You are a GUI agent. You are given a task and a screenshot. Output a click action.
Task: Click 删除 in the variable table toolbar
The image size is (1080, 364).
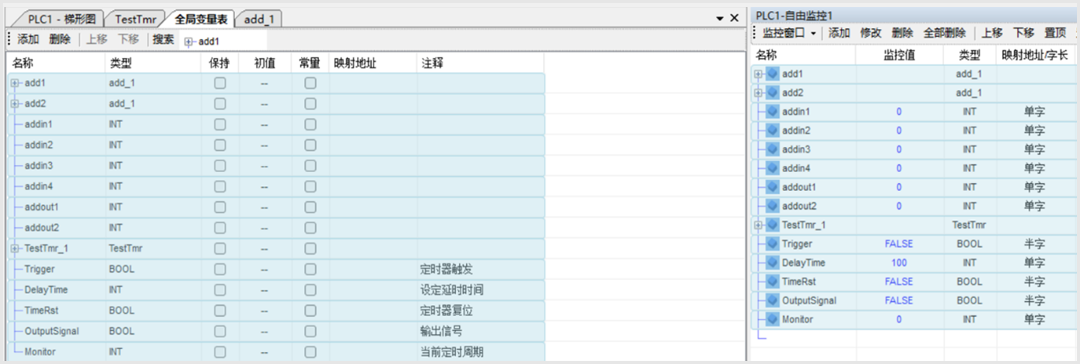point(60,40)
